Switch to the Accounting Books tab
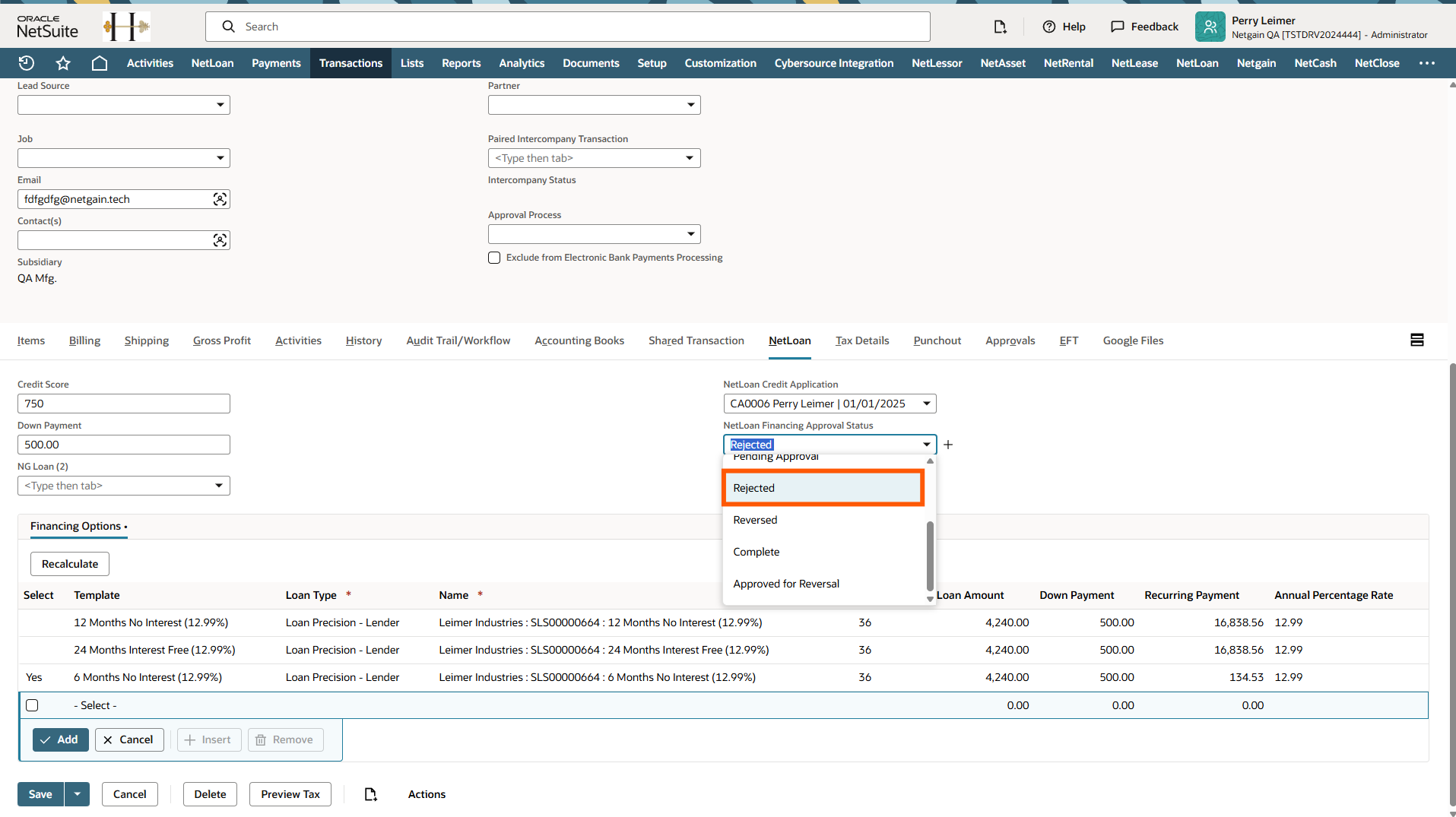This screenshot has height=817, width=1456. coord(579,340)
